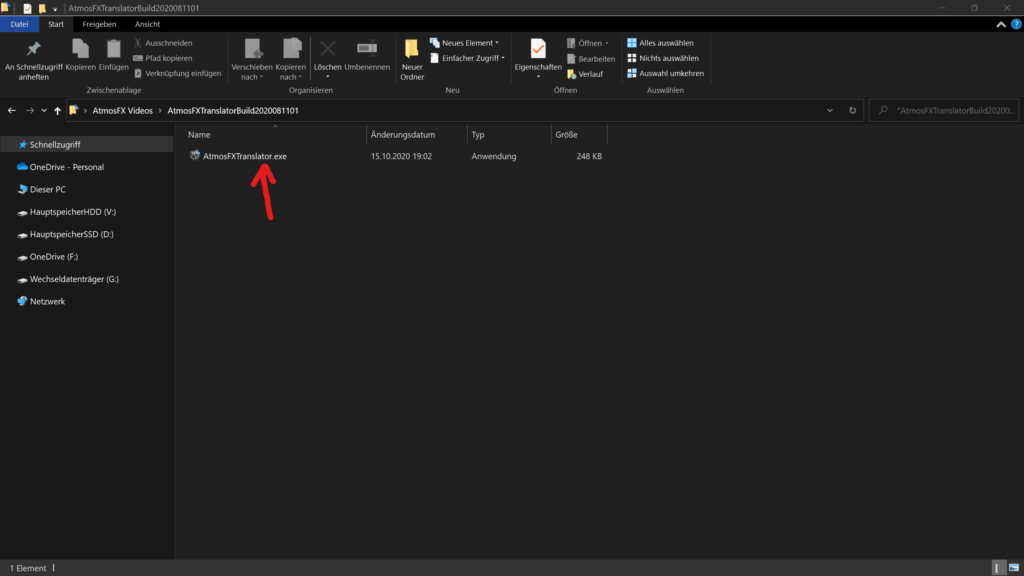Select Schnellzugriff in the navigation pane

click(x=86, y=144)
